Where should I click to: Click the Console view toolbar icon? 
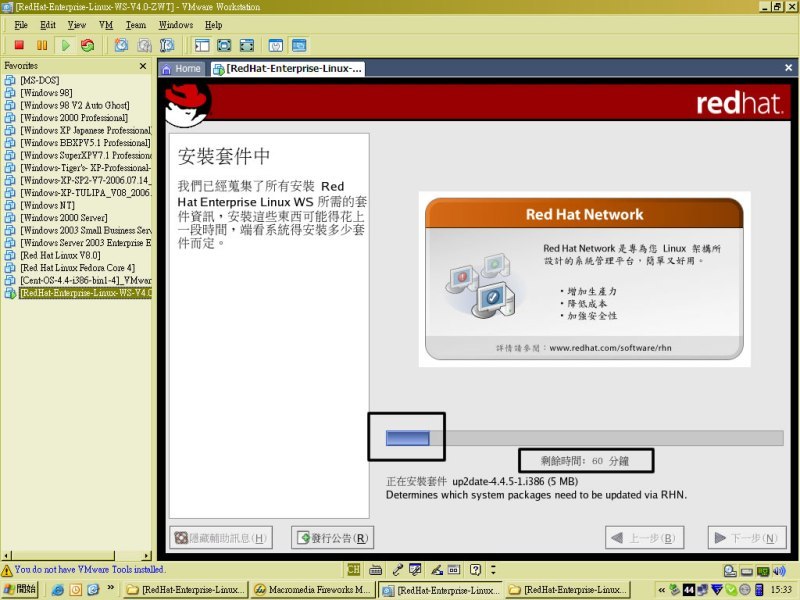[x=299, y=45]
